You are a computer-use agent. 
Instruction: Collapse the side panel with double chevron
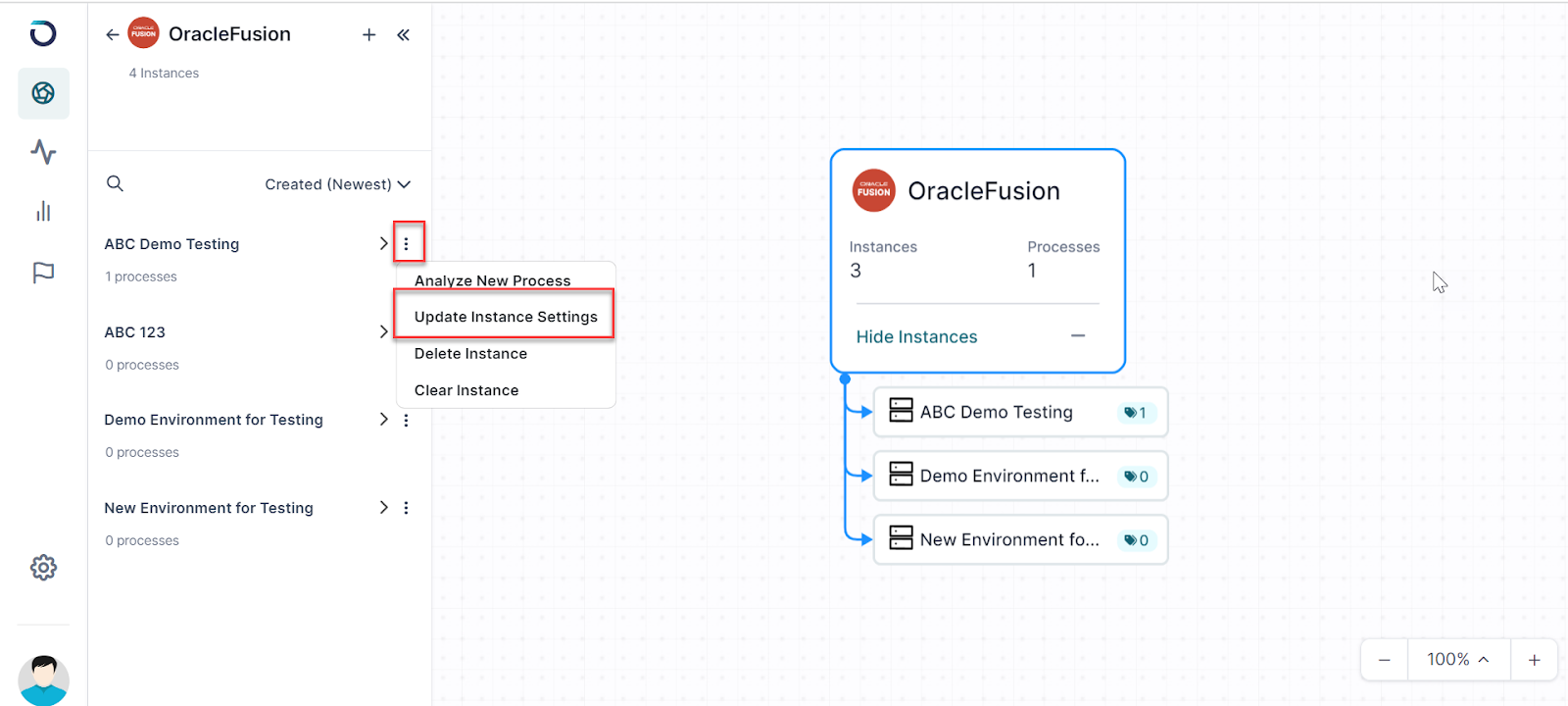[403, 34]
